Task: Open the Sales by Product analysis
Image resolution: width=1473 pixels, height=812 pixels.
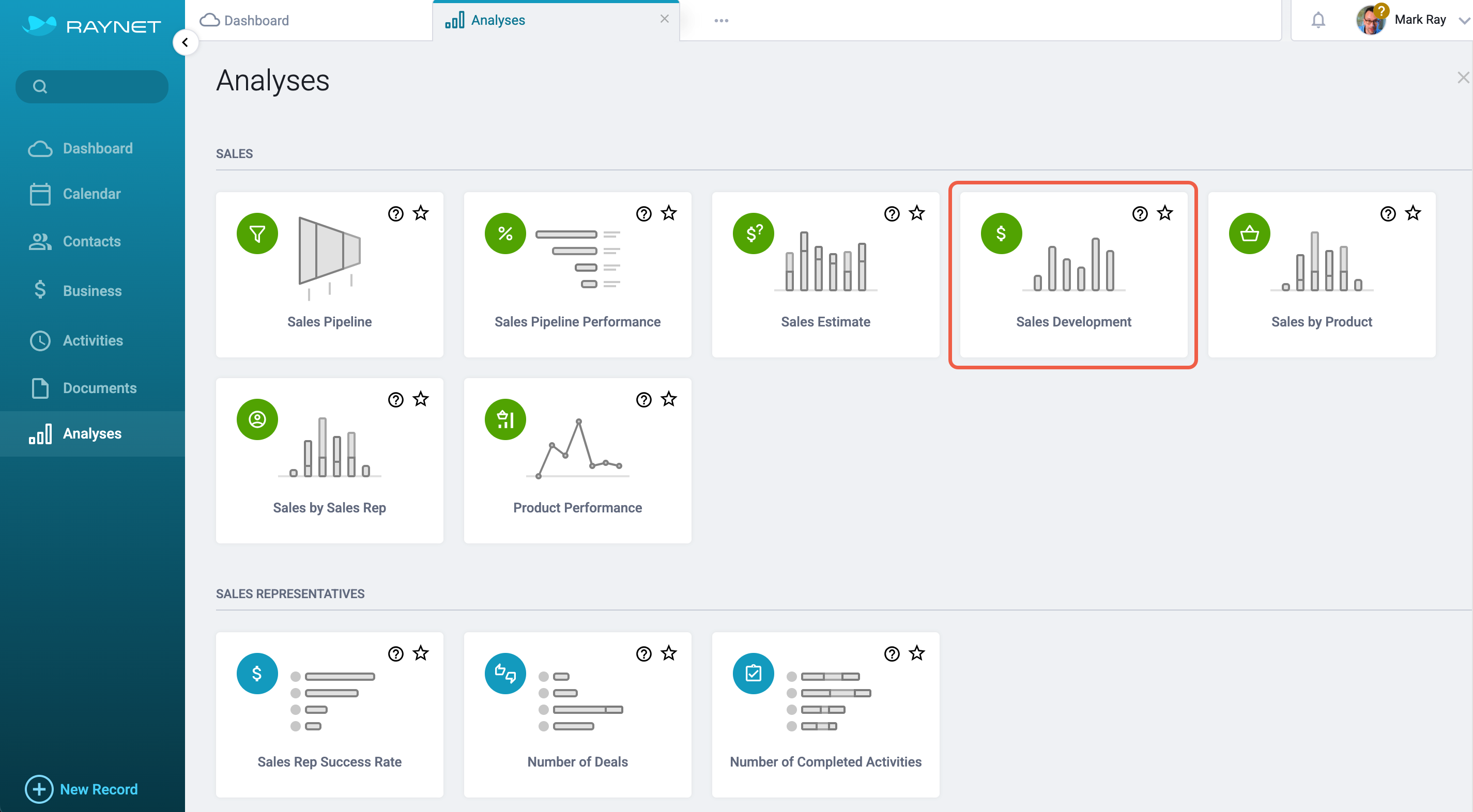Action: click(1322, 275)
